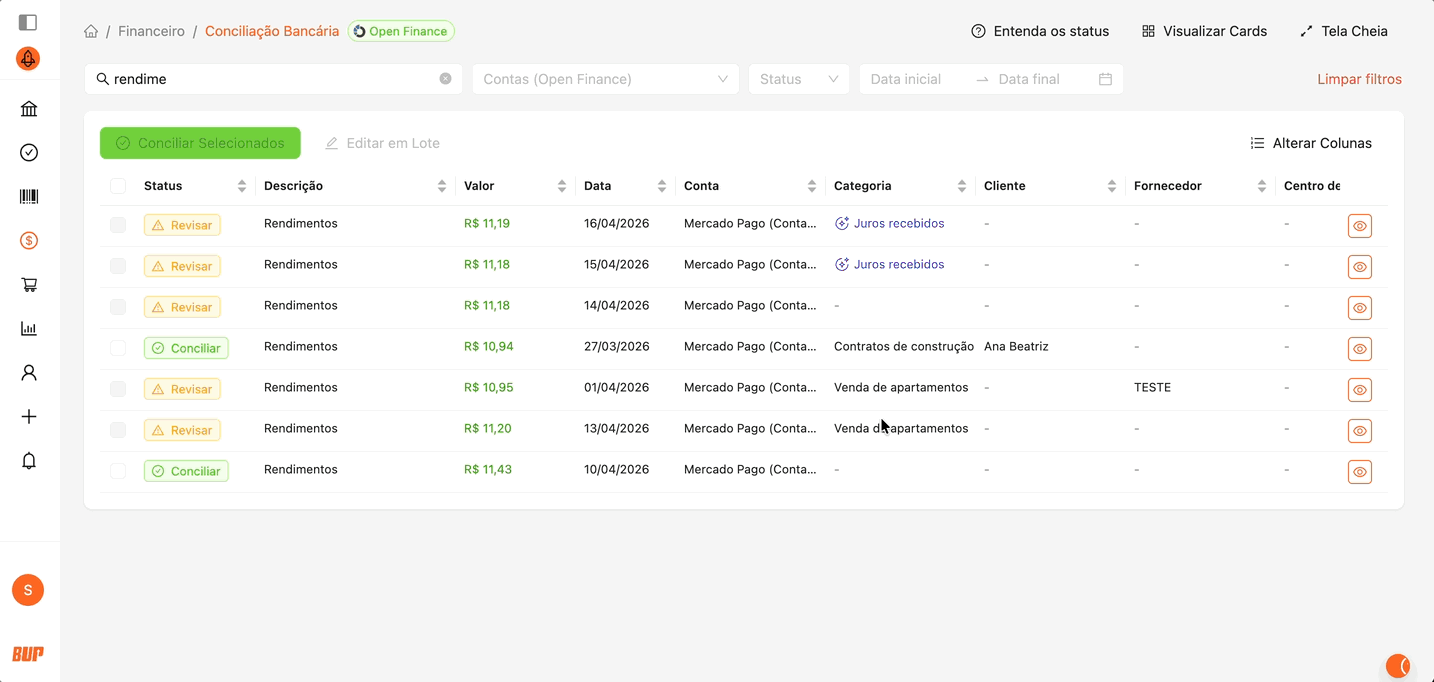Toggle the sidebar collapse icon
Viewport: 1434px width, 682px height.
click(x=28, y=22)
